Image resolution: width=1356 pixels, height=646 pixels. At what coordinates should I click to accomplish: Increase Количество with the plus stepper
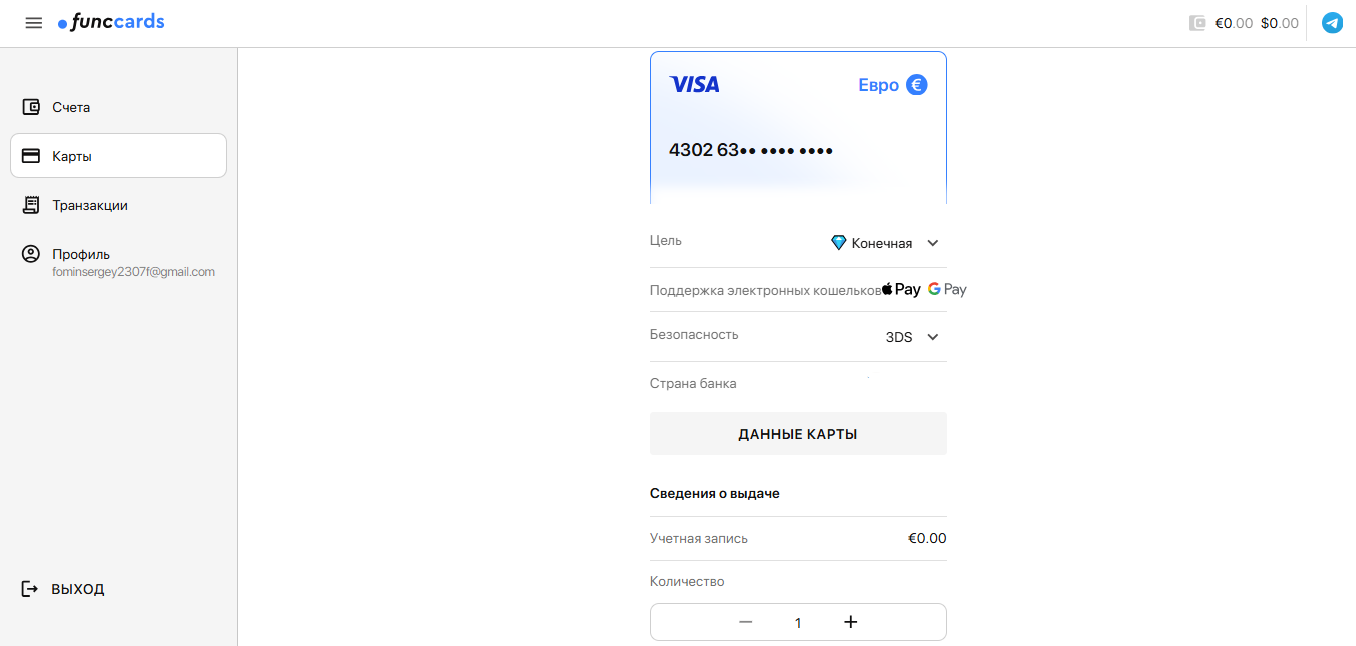coord(850,622)
